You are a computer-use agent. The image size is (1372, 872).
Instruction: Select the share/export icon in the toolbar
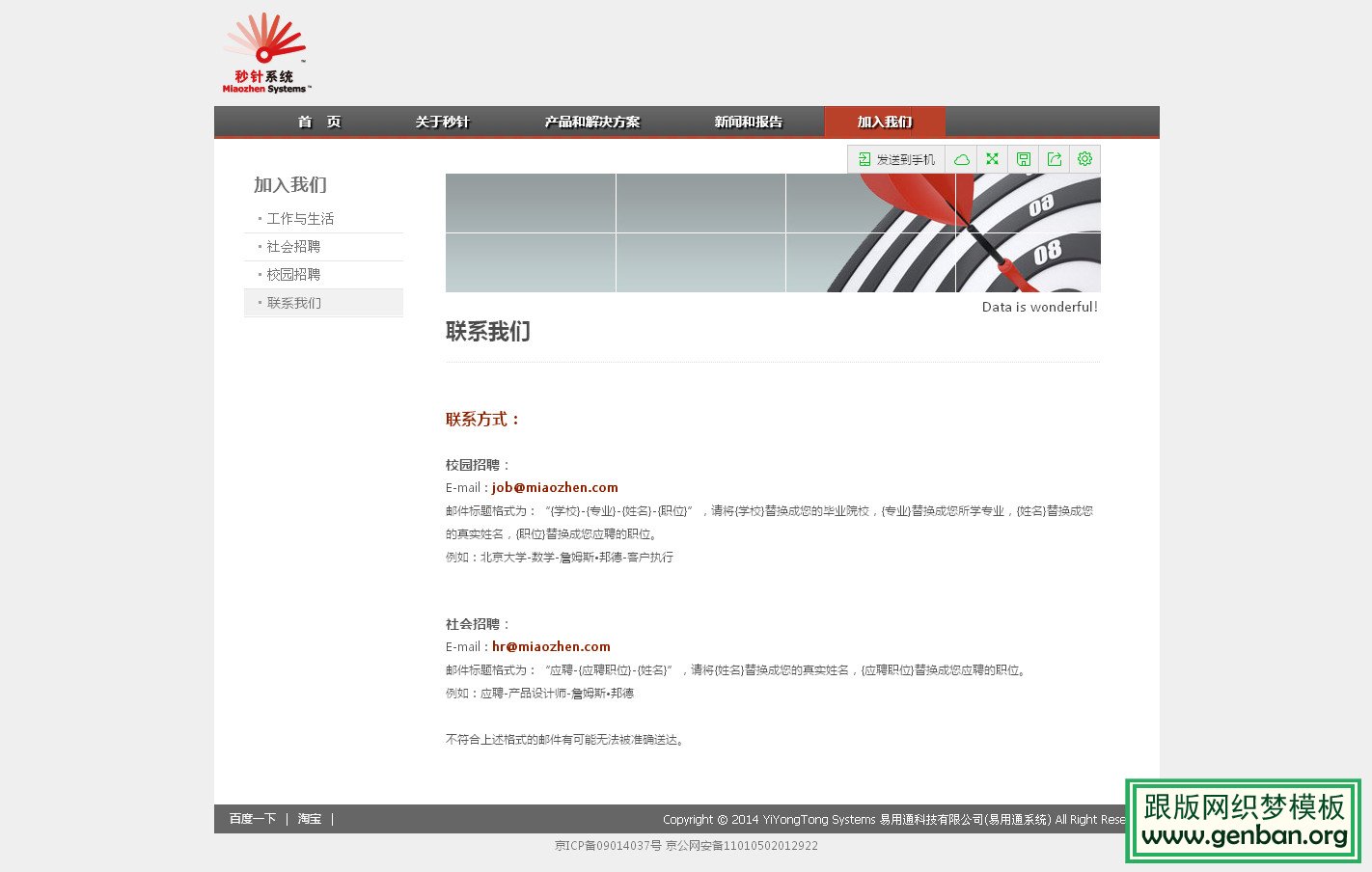[x=1054, y=158]
